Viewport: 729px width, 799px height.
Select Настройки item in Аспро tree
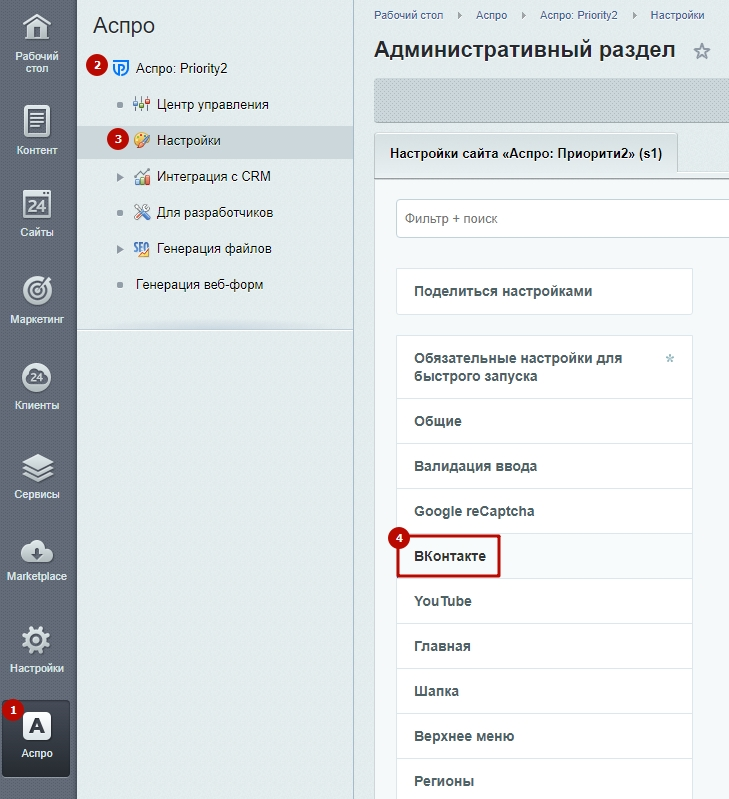pos(188,140)
